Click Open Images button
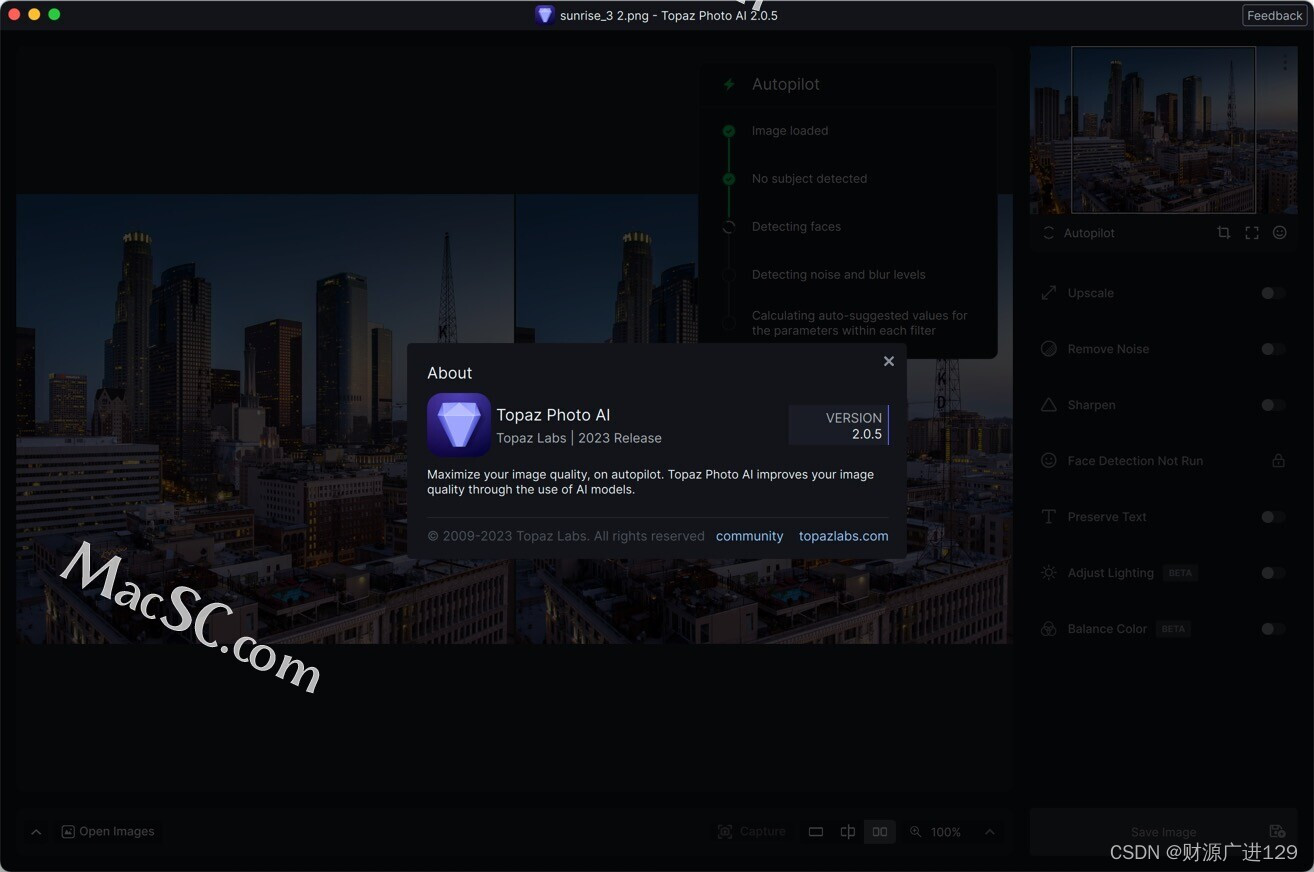This screenshot has height=872, width=1314. coord(108,832)
